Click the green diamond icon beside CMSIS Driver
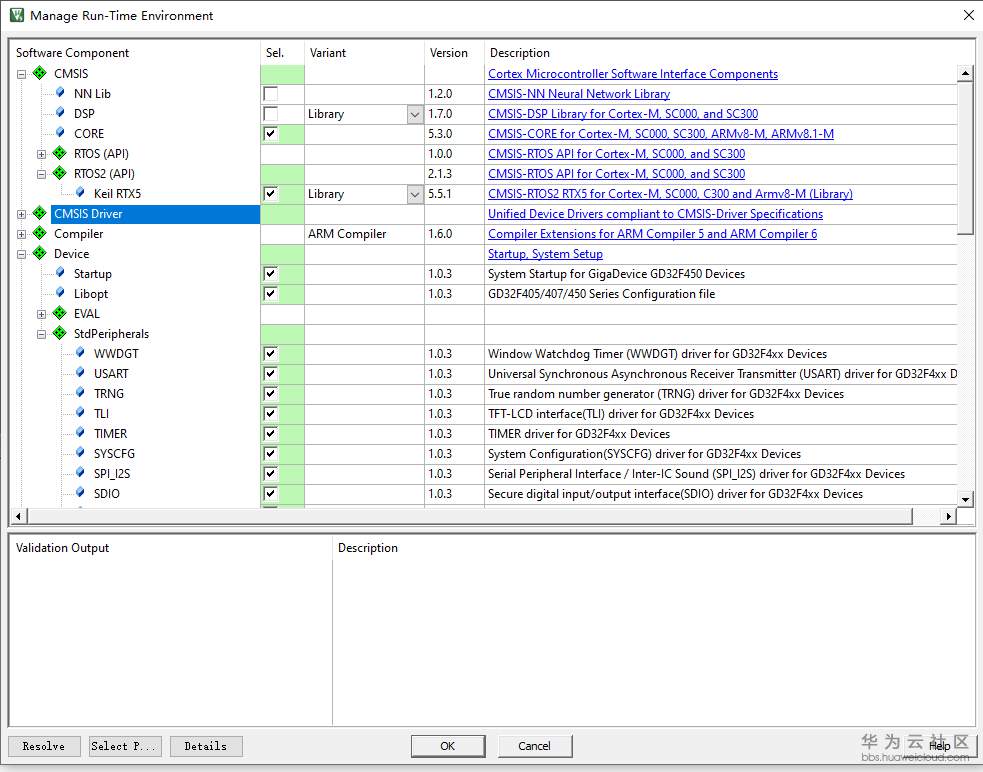 coord(39,213)
